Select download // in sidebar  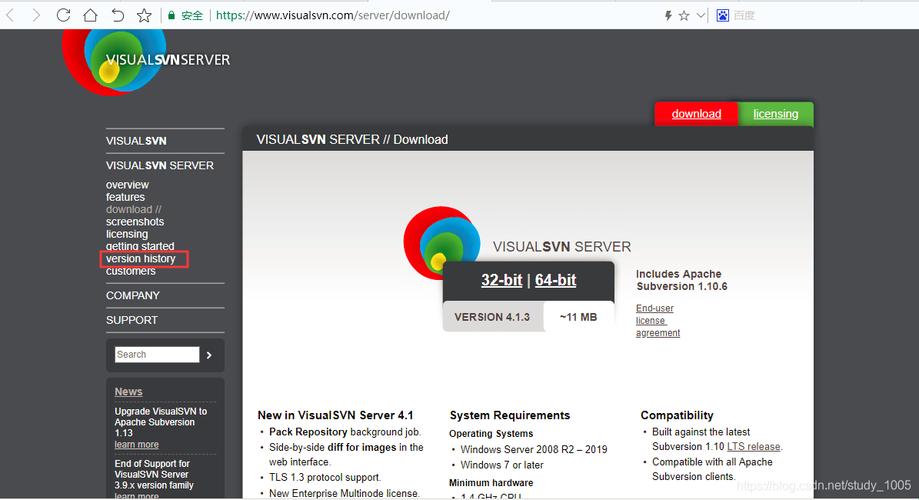tap(134, 209)
